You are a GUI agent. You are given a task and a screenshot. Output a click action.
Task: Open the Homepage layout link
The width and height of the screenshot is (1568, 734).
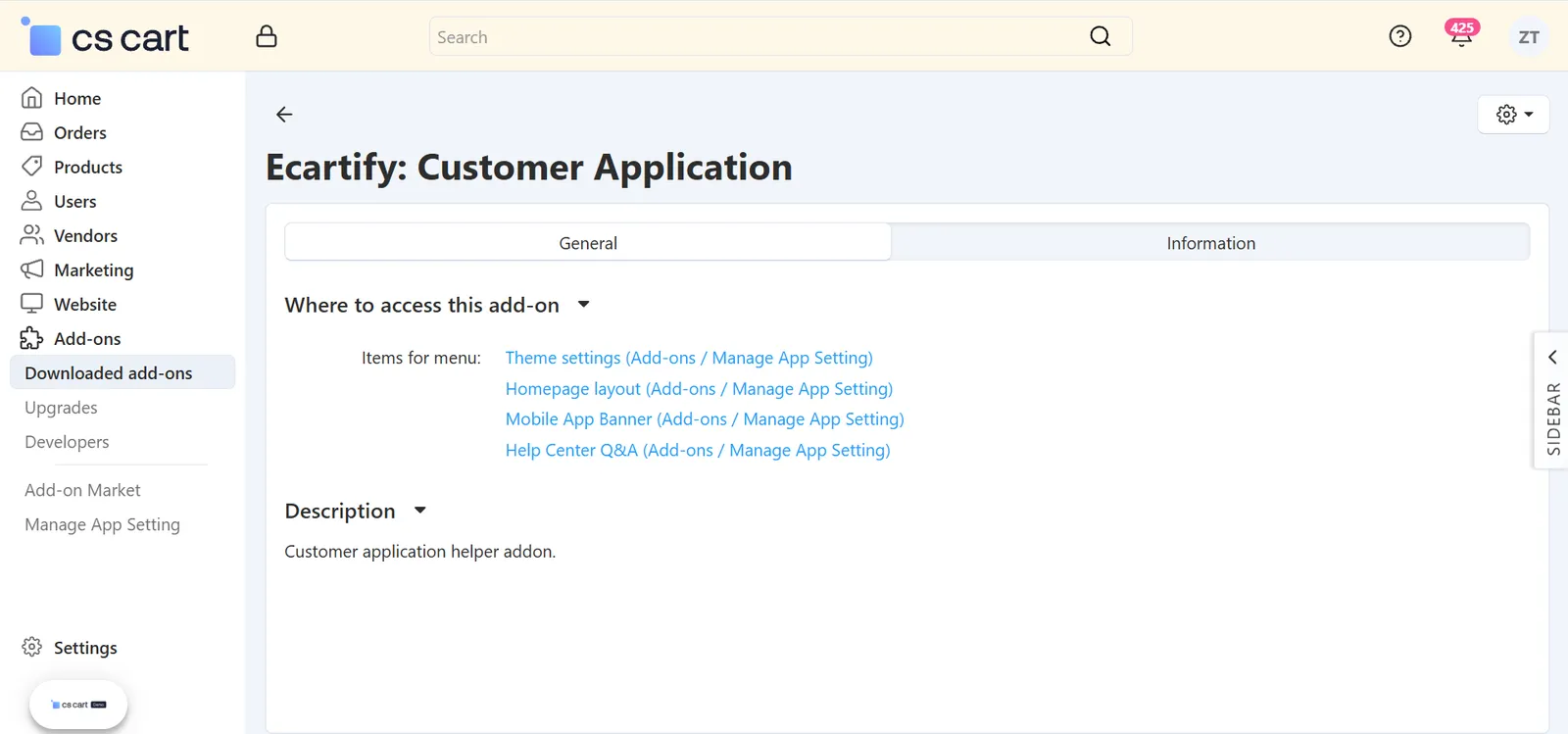click(699, 389)
